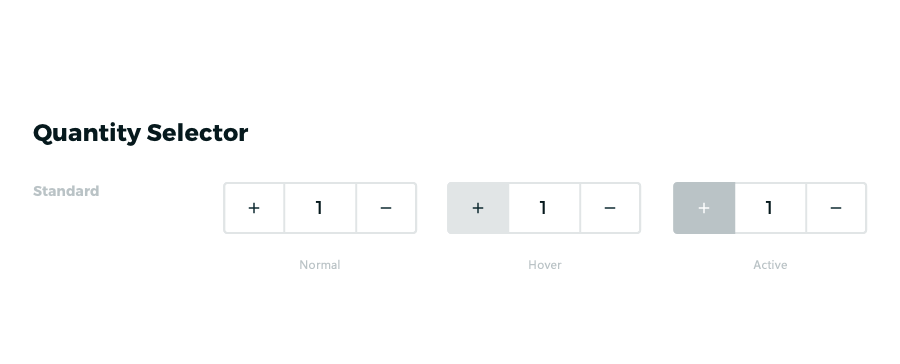
Task: Decrement the value in the Active example
Action: (836, 208)
